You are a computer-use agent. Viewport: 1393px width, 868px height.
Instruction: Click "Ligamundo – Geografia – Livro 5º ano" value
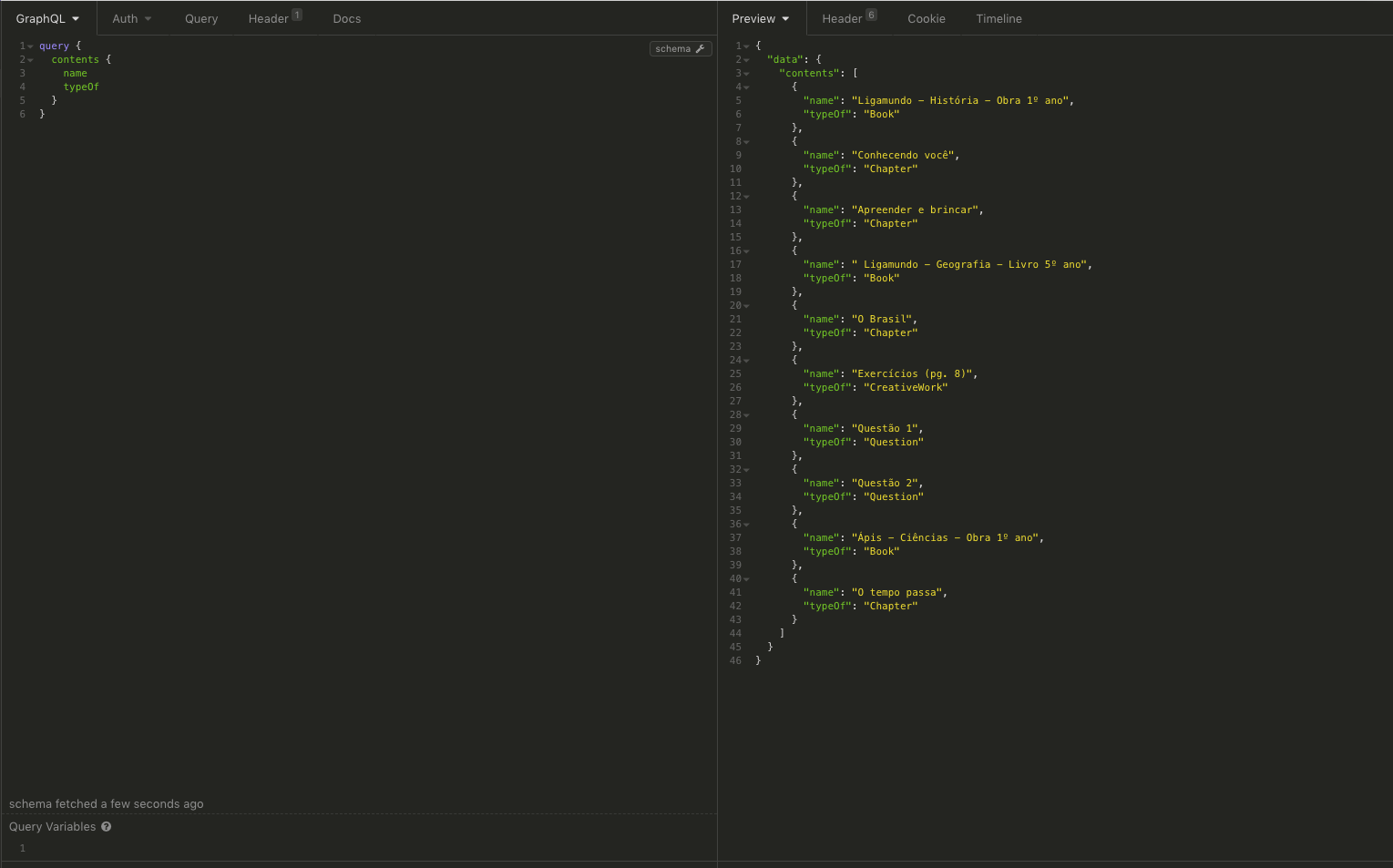point(969,264)
